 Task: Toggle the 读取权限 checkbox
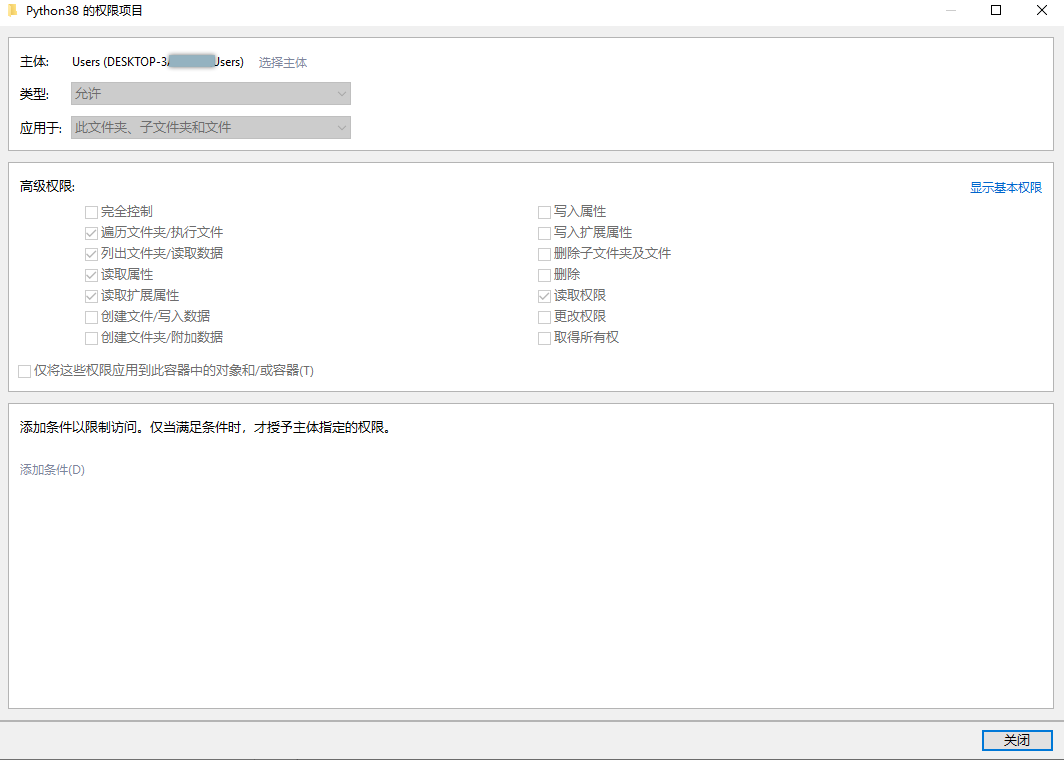coord(544,297)
